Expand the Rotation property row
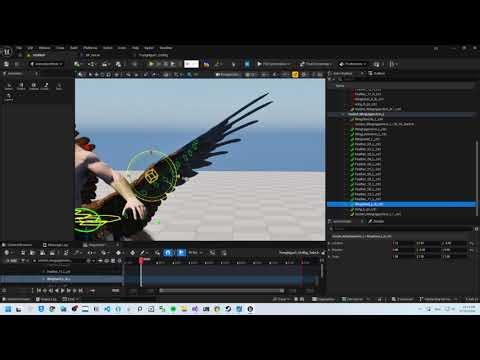 (329, 250)
